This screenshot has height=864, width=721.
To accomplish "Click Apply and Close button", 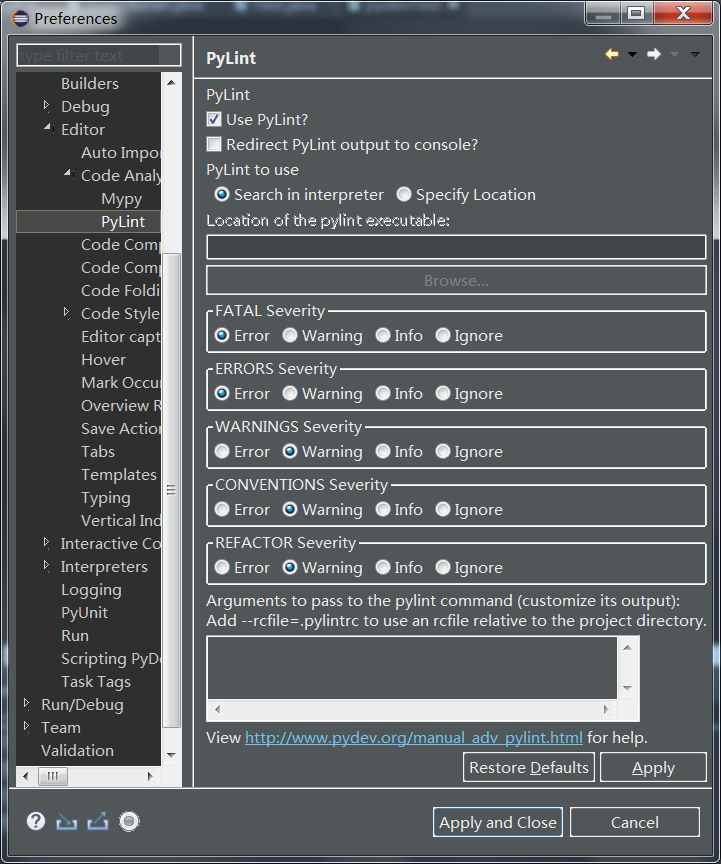I will (498, 822).
